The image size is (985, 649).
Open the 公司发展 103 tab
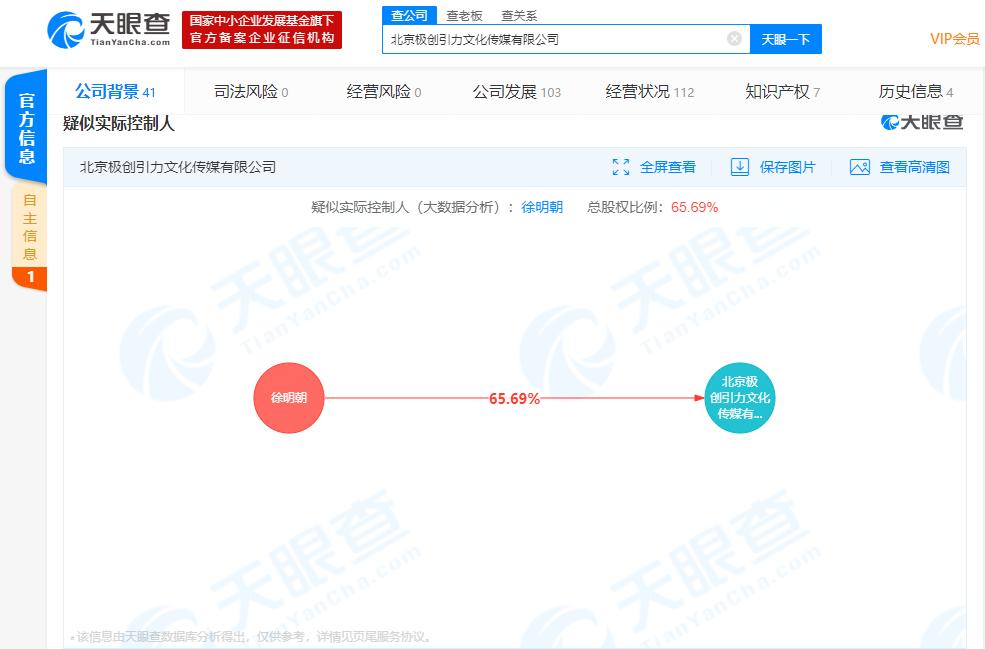(x=516, y=92)
